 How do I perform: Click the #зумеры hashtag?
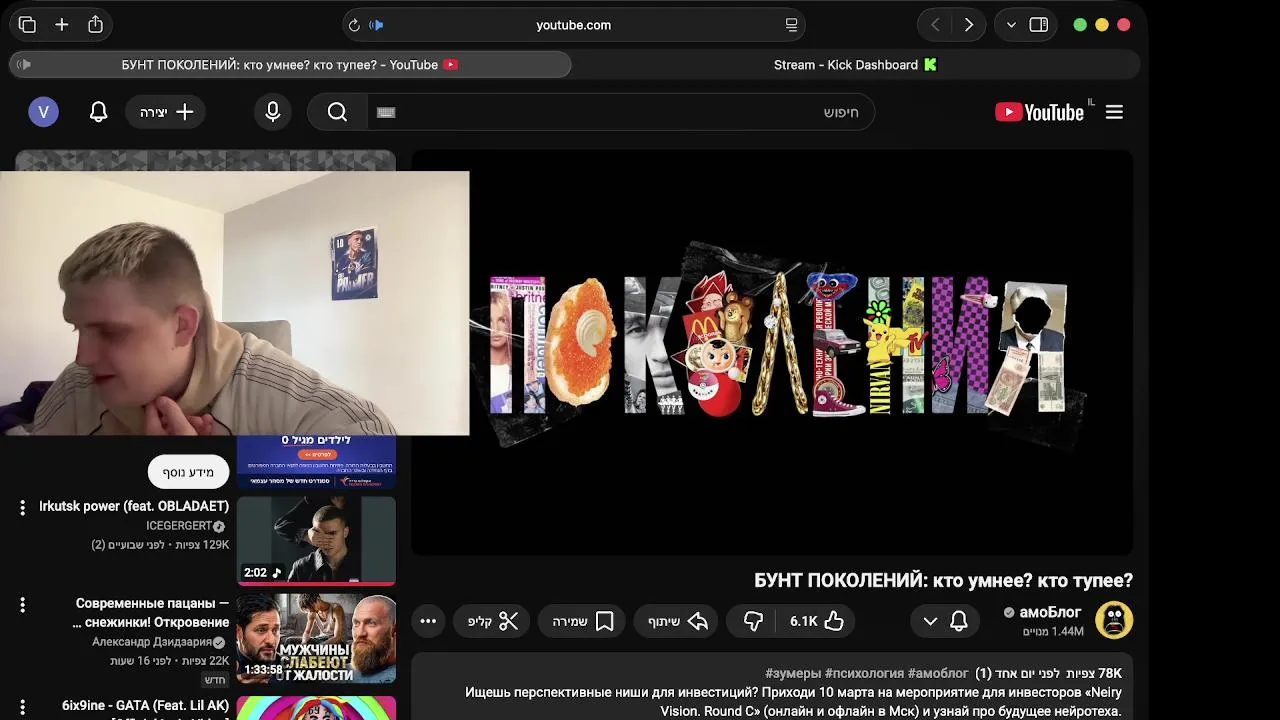coord(793,674)
